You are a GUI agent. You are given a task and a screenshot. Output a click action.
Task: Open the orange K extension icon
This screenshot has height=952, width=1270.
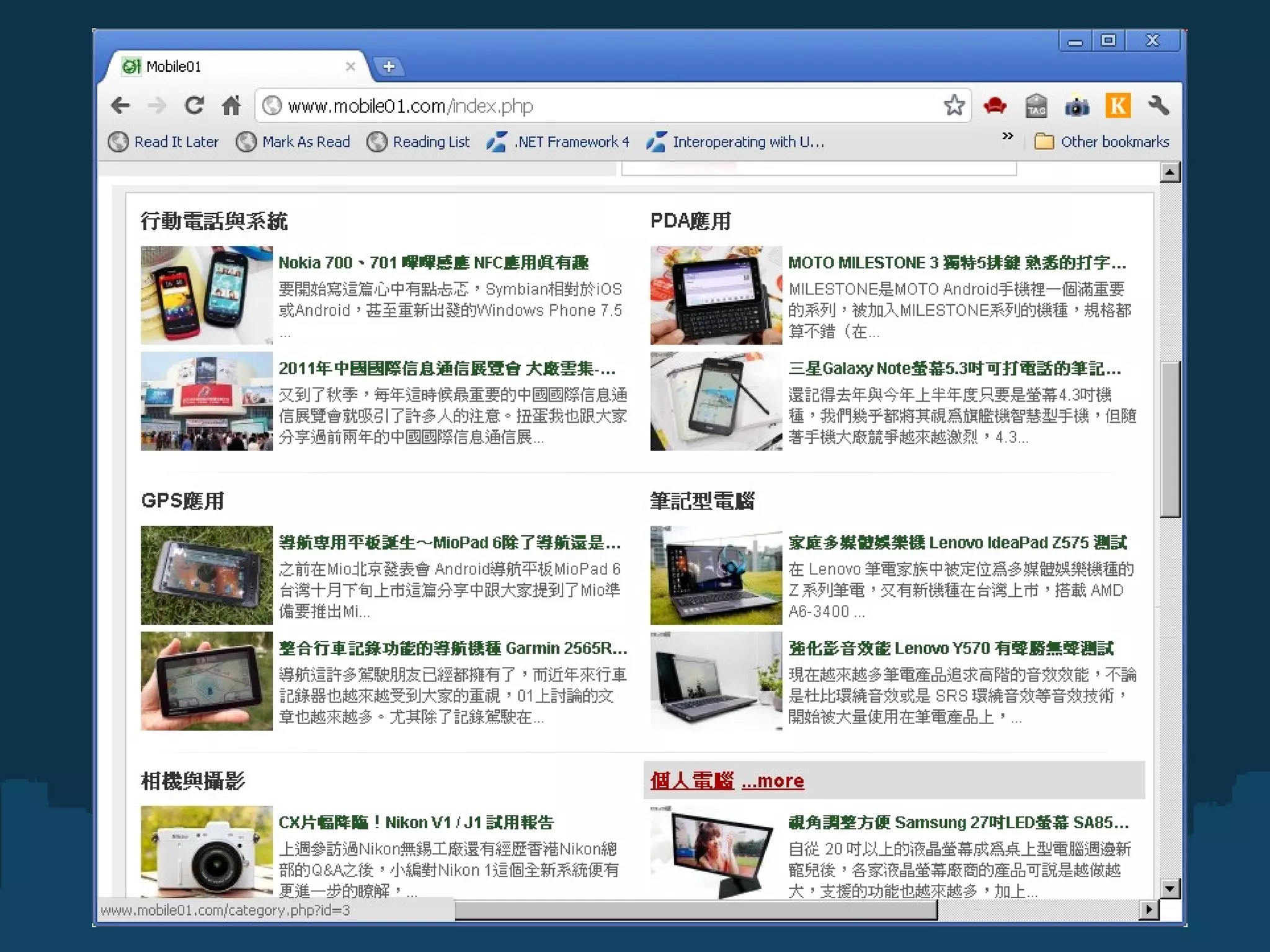click(x=1117, y=106)
